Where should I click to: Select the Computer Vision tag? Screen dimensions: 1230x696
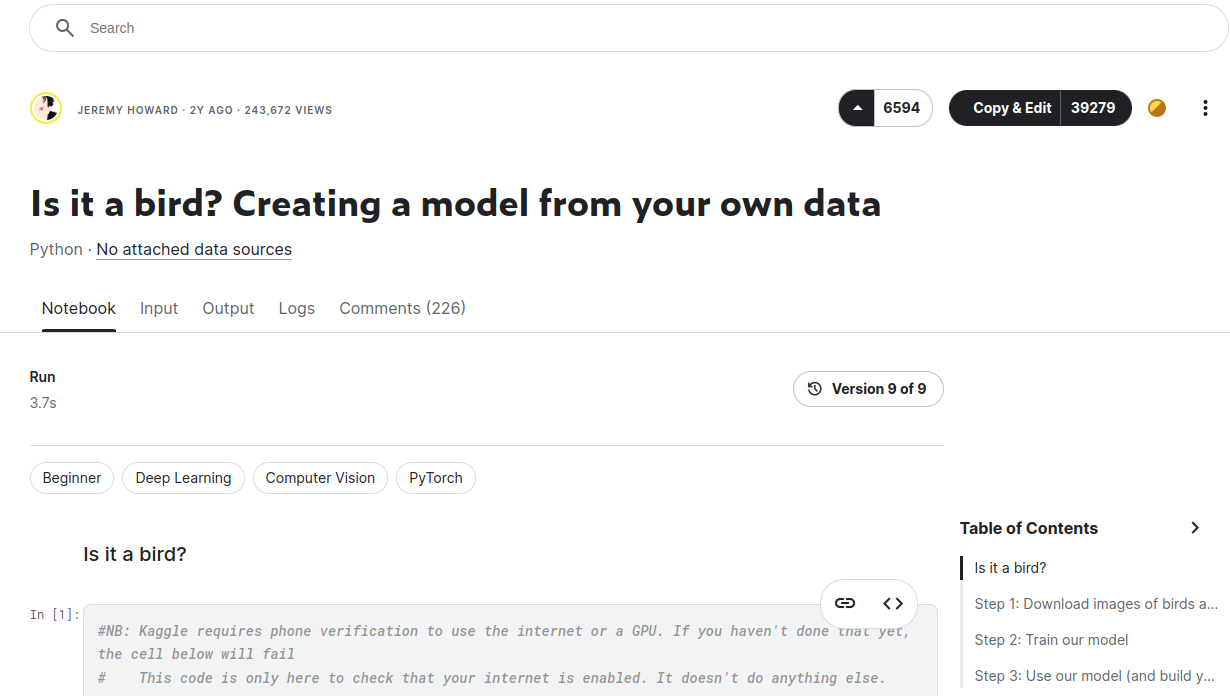[320, 478]
